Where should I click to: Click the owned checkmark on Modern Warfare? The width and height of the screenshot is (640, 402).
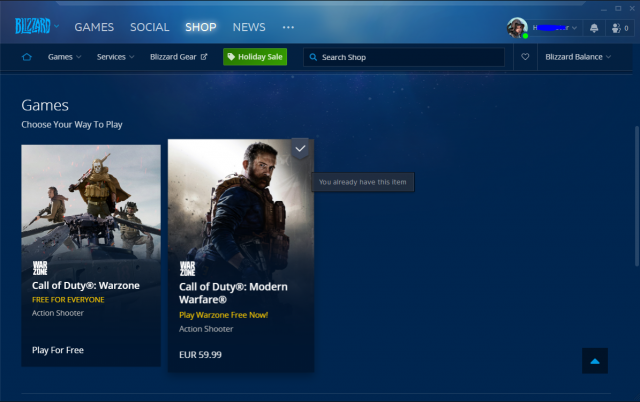coord(301,149)
